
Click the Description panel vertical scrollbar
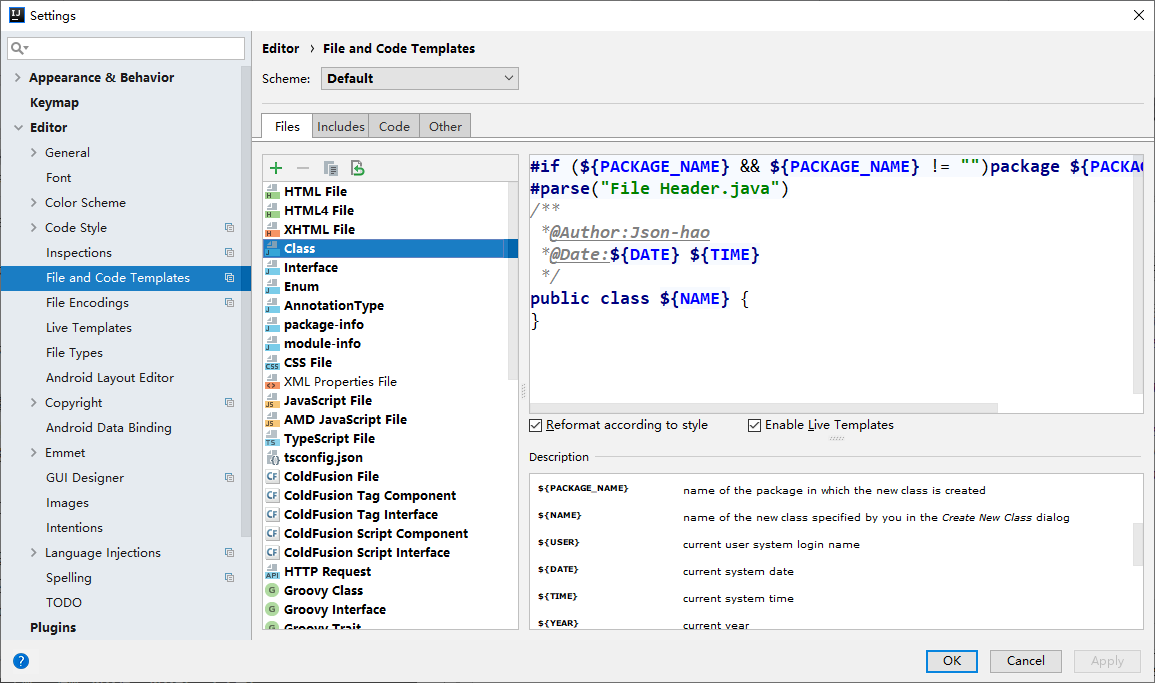coord(1138,544)
